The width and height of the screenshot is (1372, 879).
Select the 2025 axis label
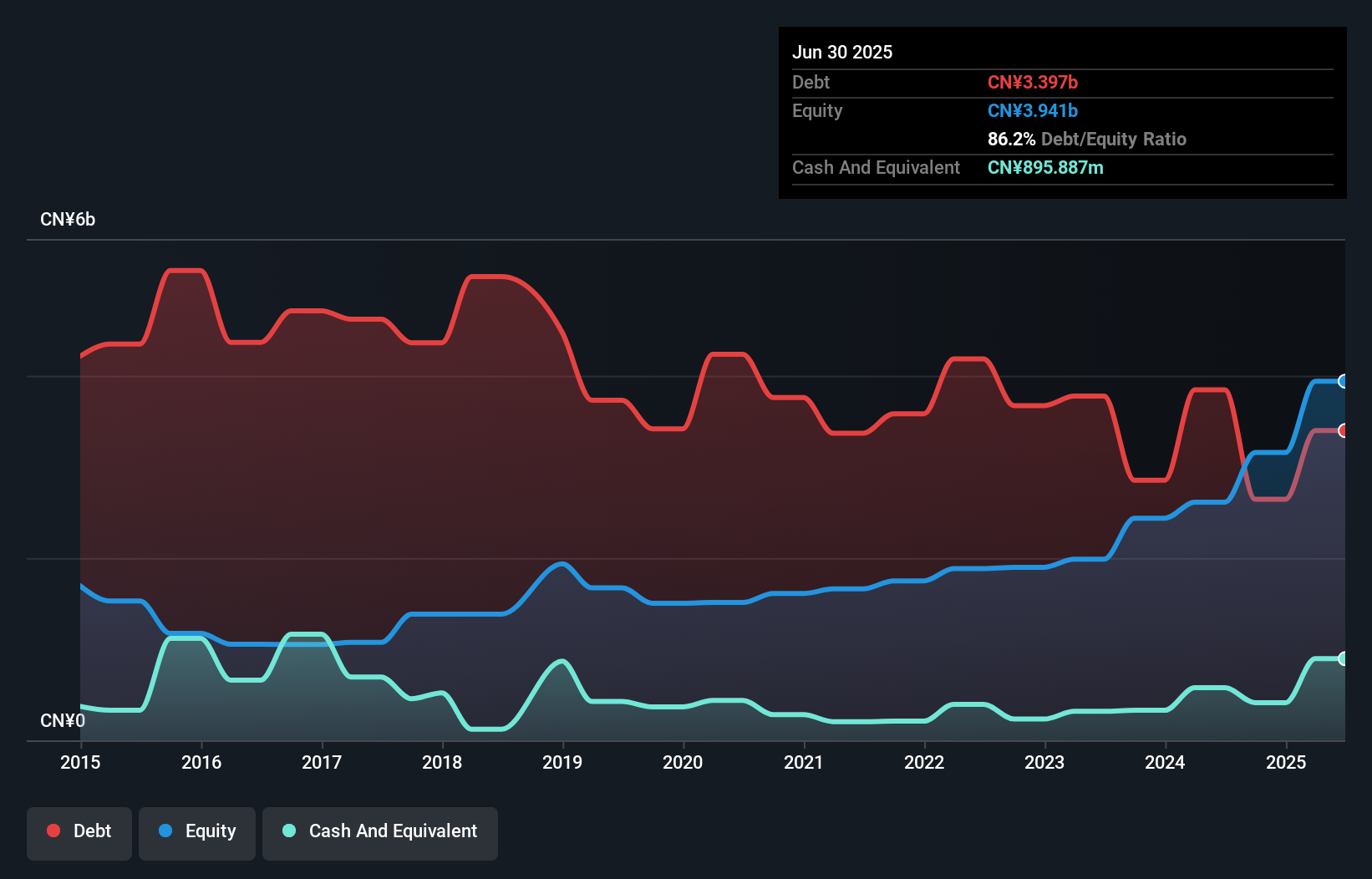point(1287,762)
